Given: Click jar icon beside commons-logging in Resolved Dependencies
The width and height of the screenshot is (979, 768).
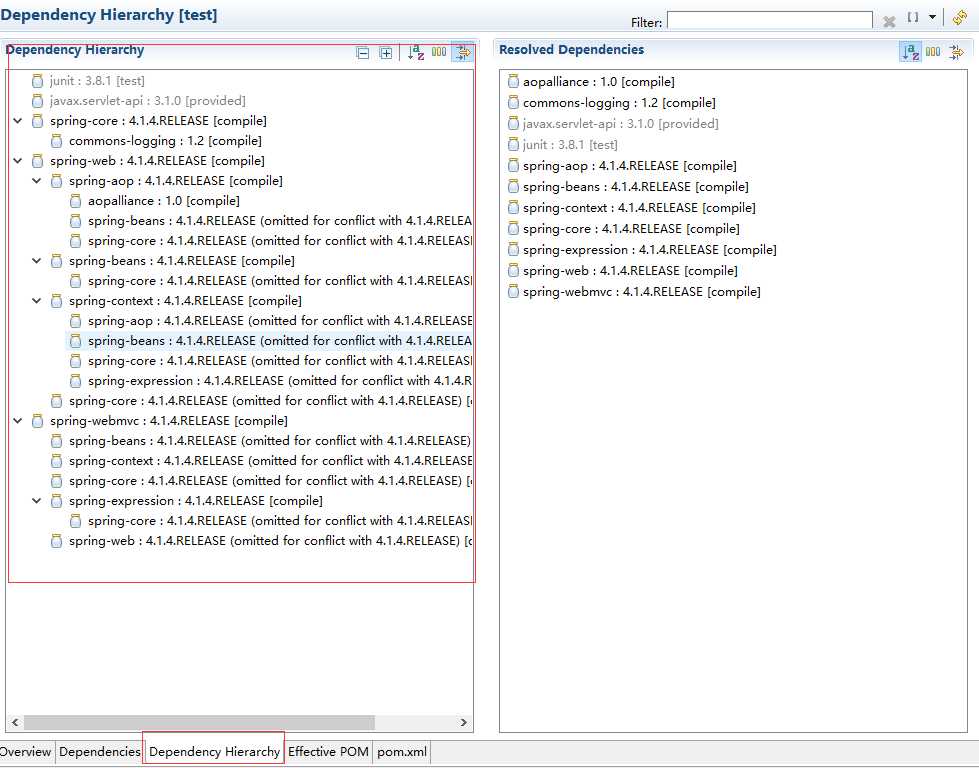Looking at the screenshot, I should pyautogui.click(x=513, y=102).
